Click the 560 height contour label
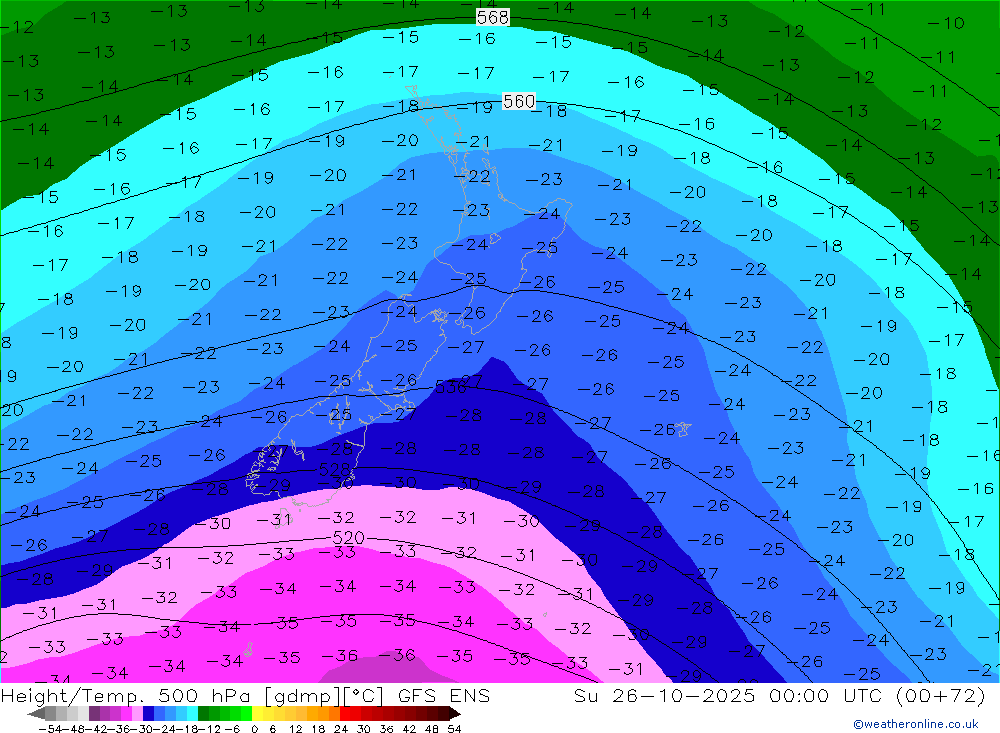 click(518, 101)
